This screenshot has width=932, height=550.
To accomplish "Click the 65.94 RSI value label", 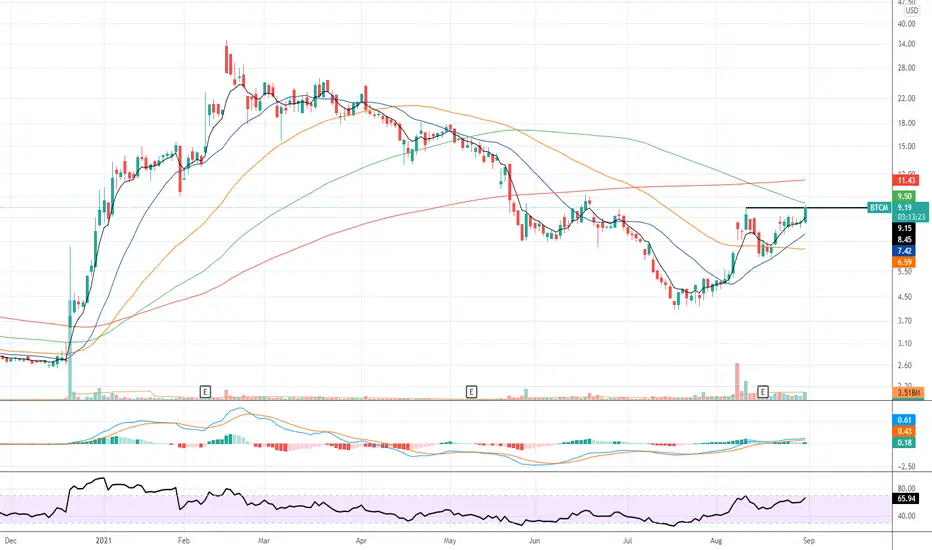I will pyautogui.click(x=906, y=499).
